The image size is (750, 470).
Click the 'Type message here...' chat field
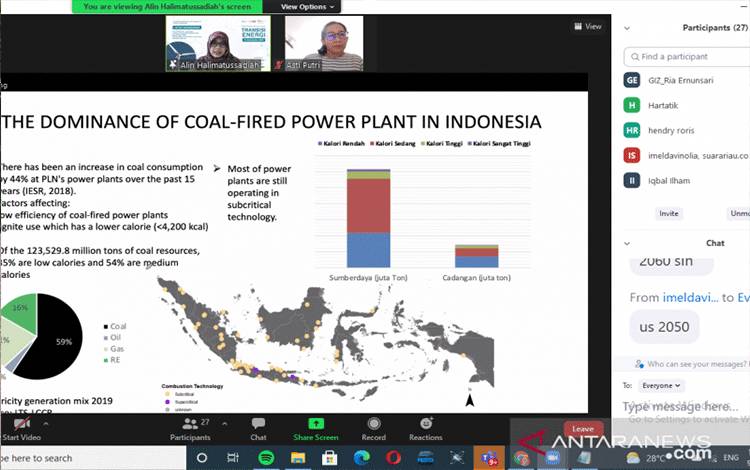coord(680,407)
